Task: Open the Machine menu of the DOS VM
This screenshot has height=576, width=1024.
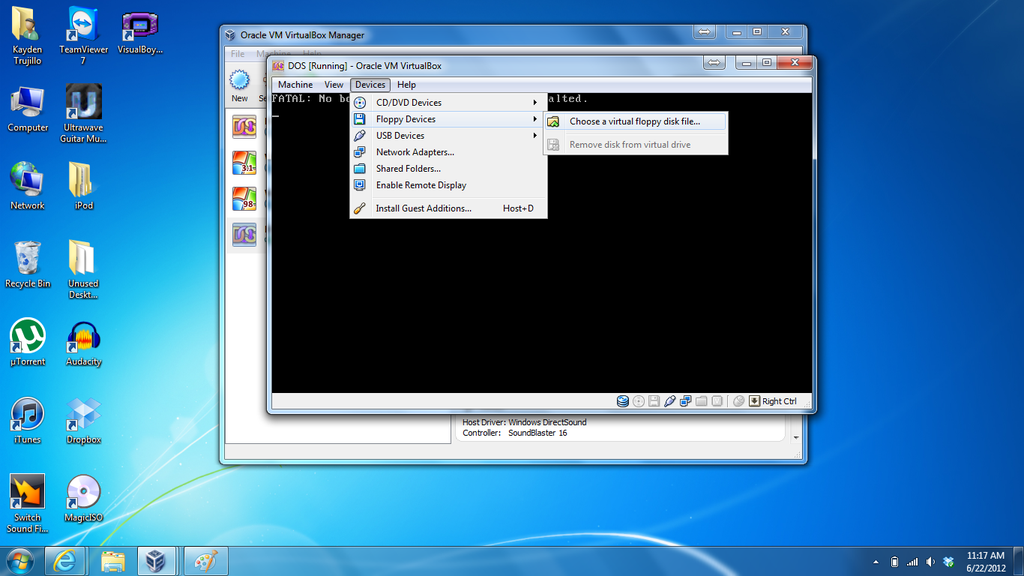Action: (295, 85)
